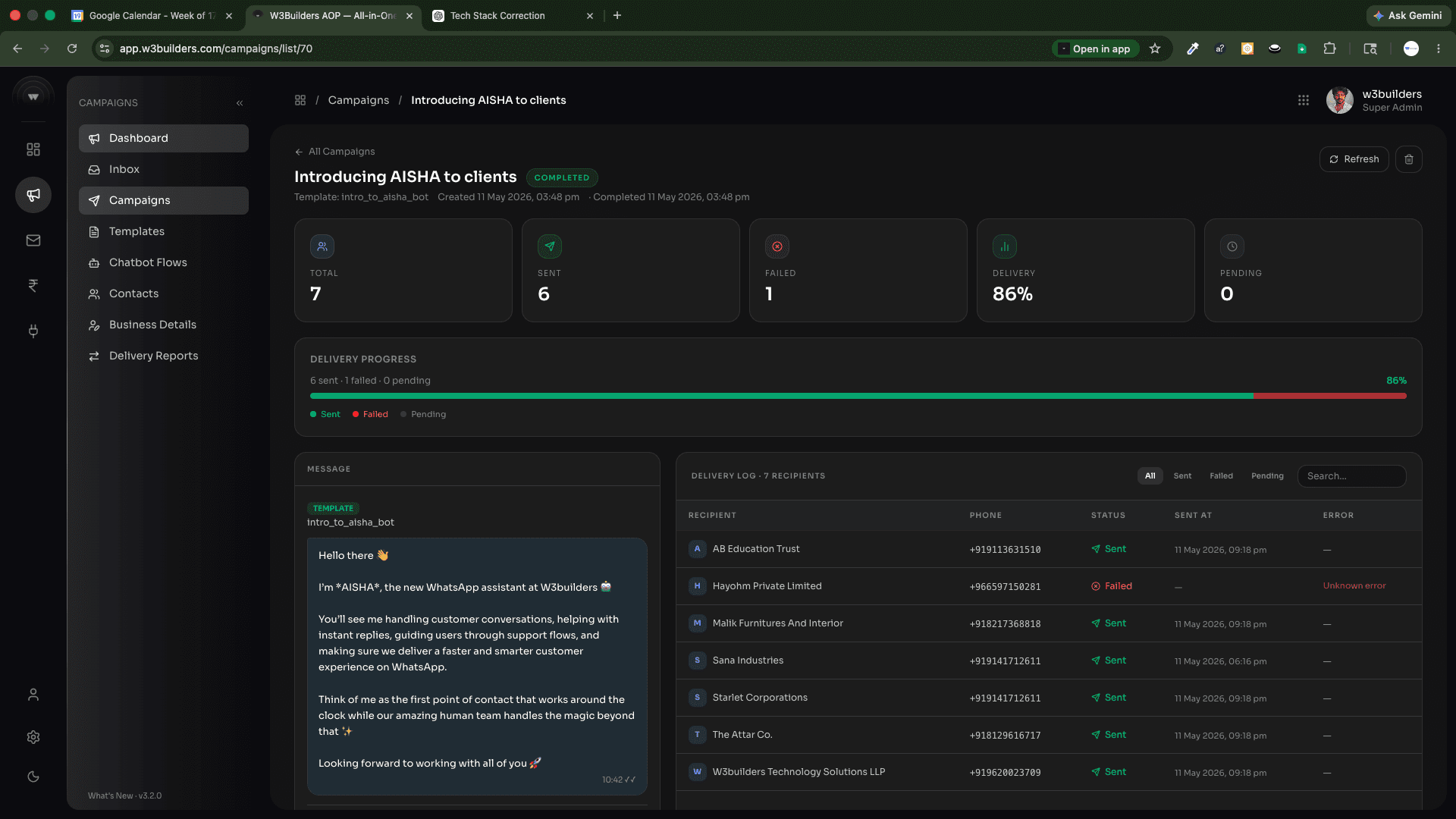Click the home grid icon in breadcrumb
1456x819 pixels.
coord(300,101)
